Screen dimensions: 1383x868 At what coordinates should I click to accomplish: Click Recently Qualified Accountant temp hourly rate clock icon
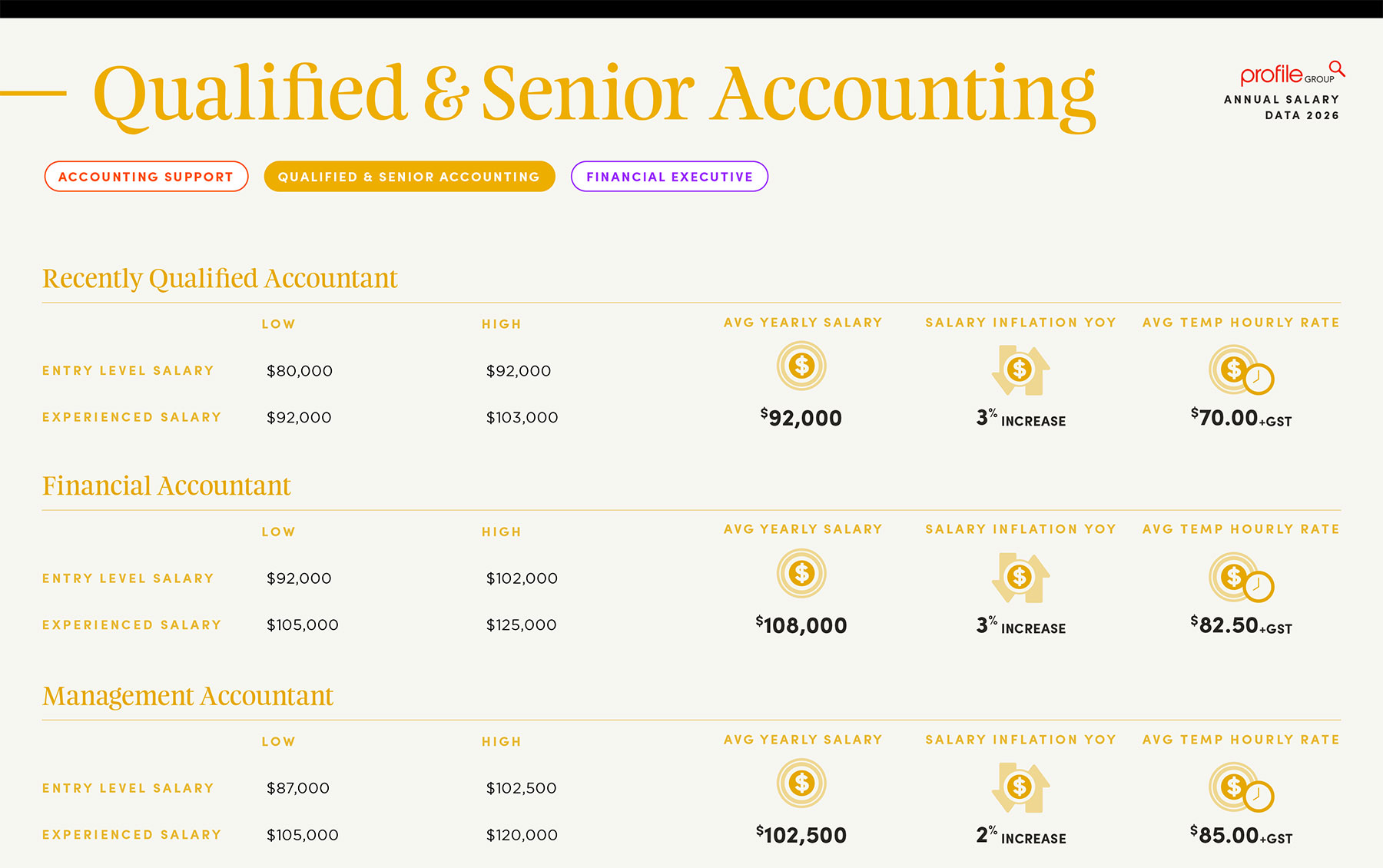tap(1241, 370)
